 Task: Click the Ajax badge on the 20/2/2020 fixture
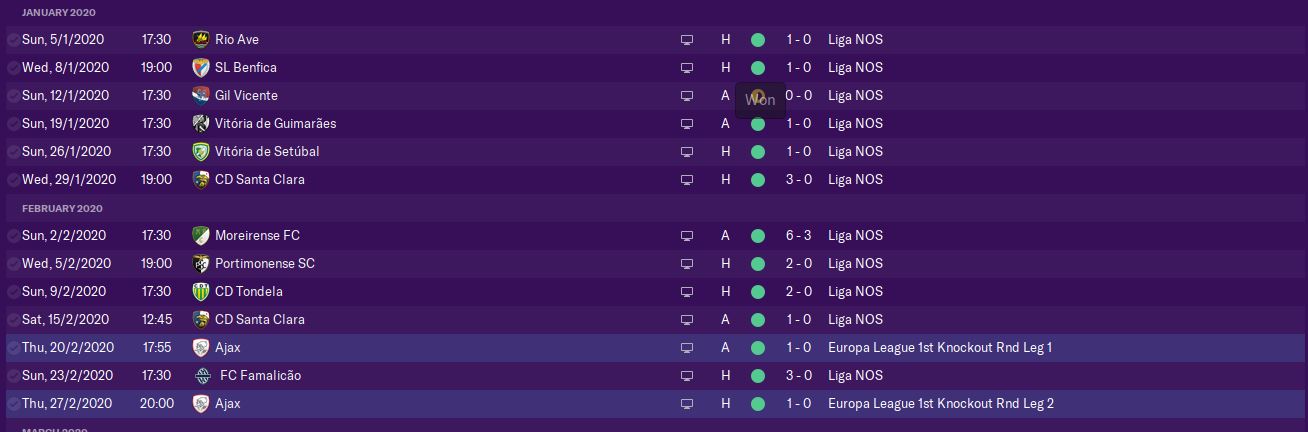201,348
